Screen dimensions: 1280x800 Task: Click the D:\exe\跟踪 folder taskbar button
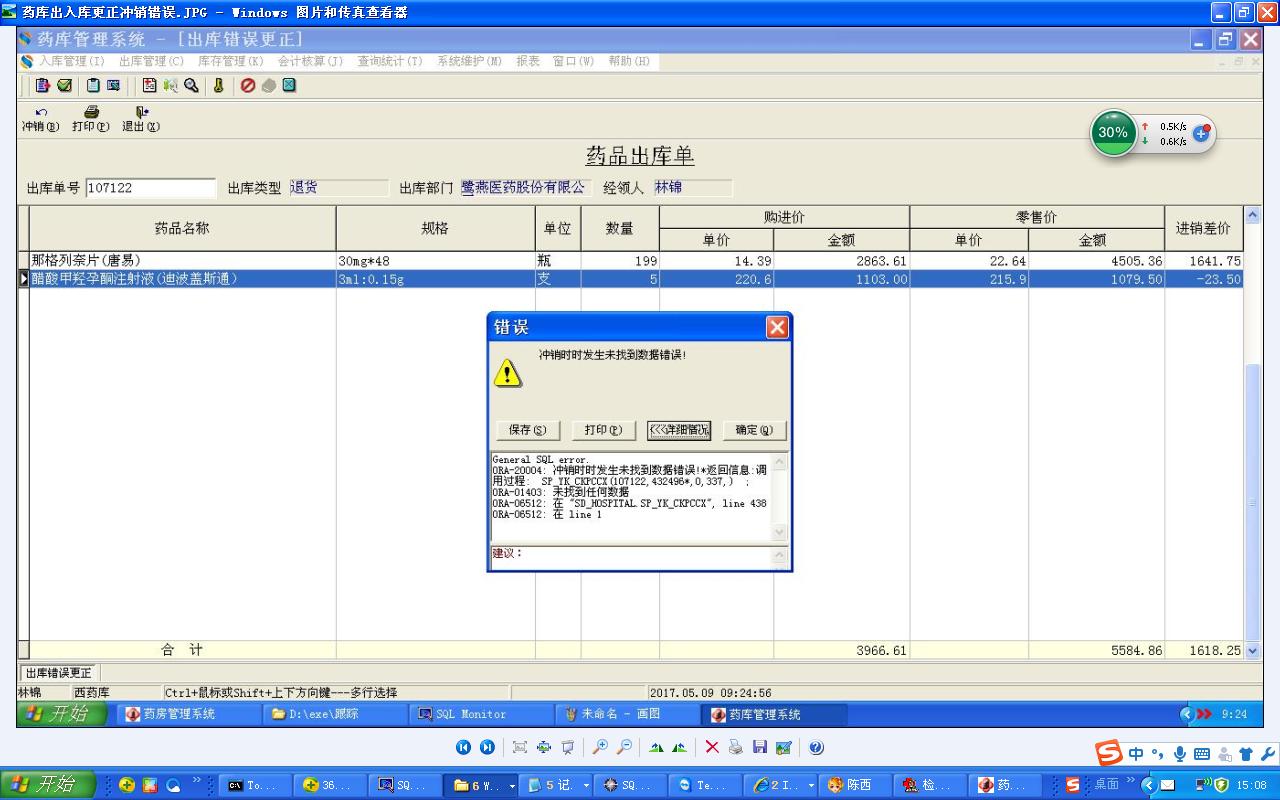pyautogui.click(x=333, y=714)
